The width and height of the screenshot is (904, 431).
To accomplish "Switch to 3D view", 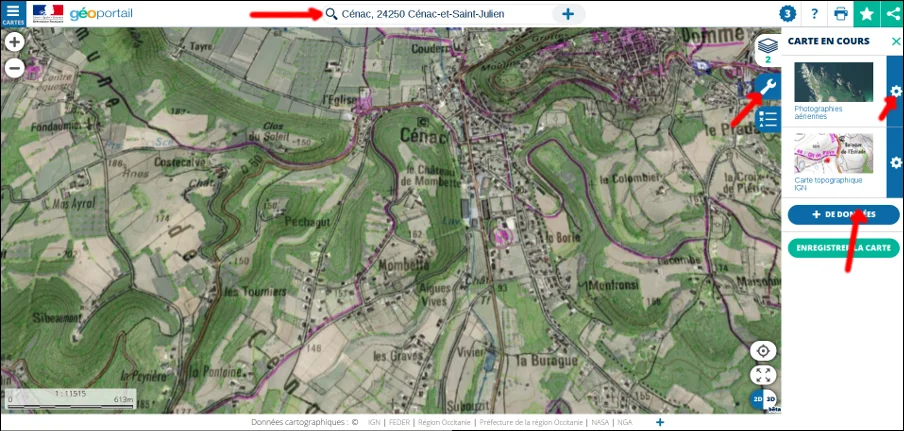I will (x=771, y=400).
